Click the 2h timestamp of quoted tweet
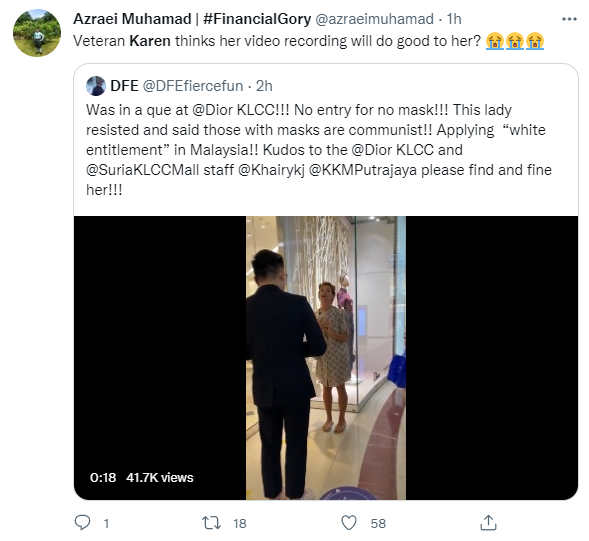This screenshot has width=589, height=541. [264, 86]
